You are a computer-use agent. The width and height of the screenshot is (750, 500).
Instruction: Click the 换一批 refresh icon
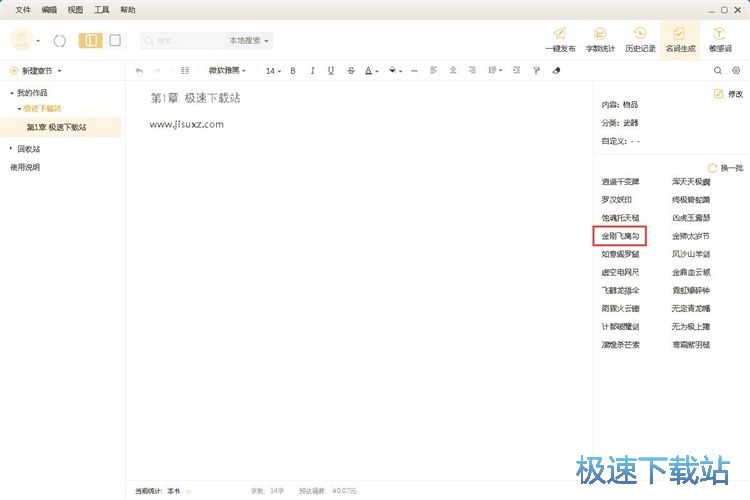click(x=712, y=168)
